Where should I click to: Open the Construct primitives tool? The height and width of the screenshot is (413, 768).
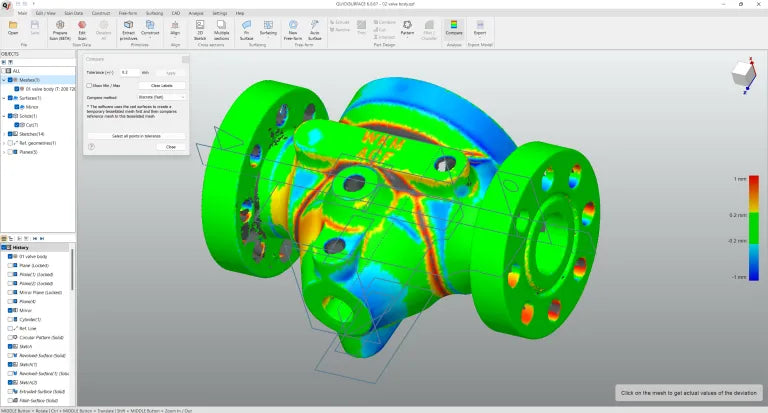pyautogui.click(x=150, y=28)
